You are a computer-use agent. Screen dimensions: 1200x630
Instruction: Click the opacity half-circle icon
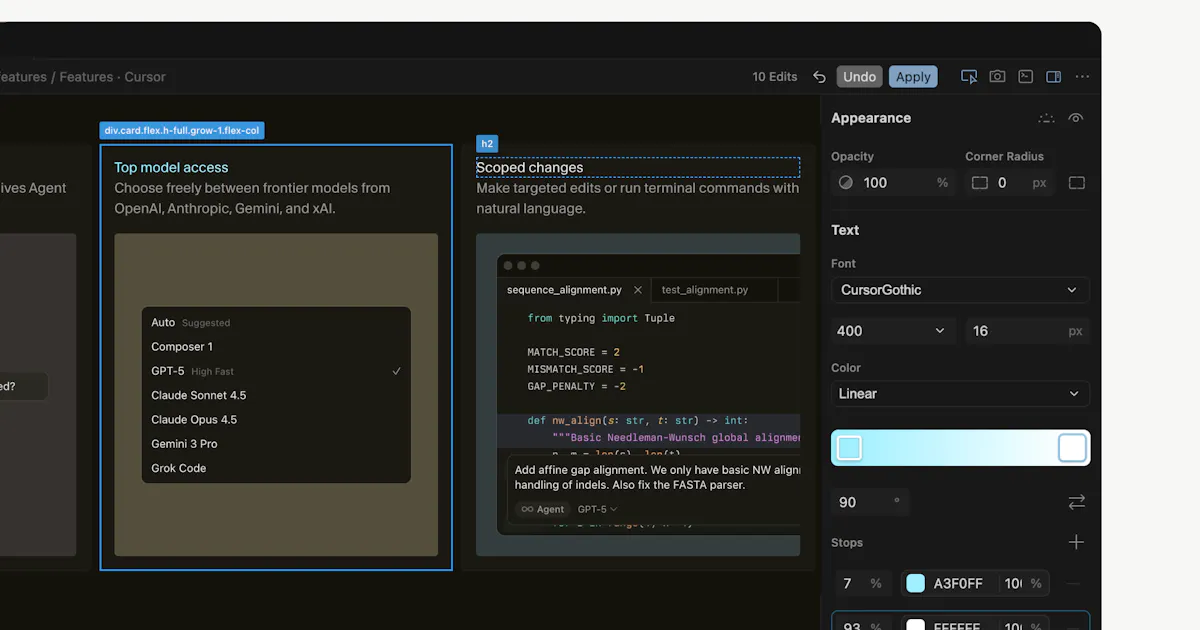coord(846,183)
